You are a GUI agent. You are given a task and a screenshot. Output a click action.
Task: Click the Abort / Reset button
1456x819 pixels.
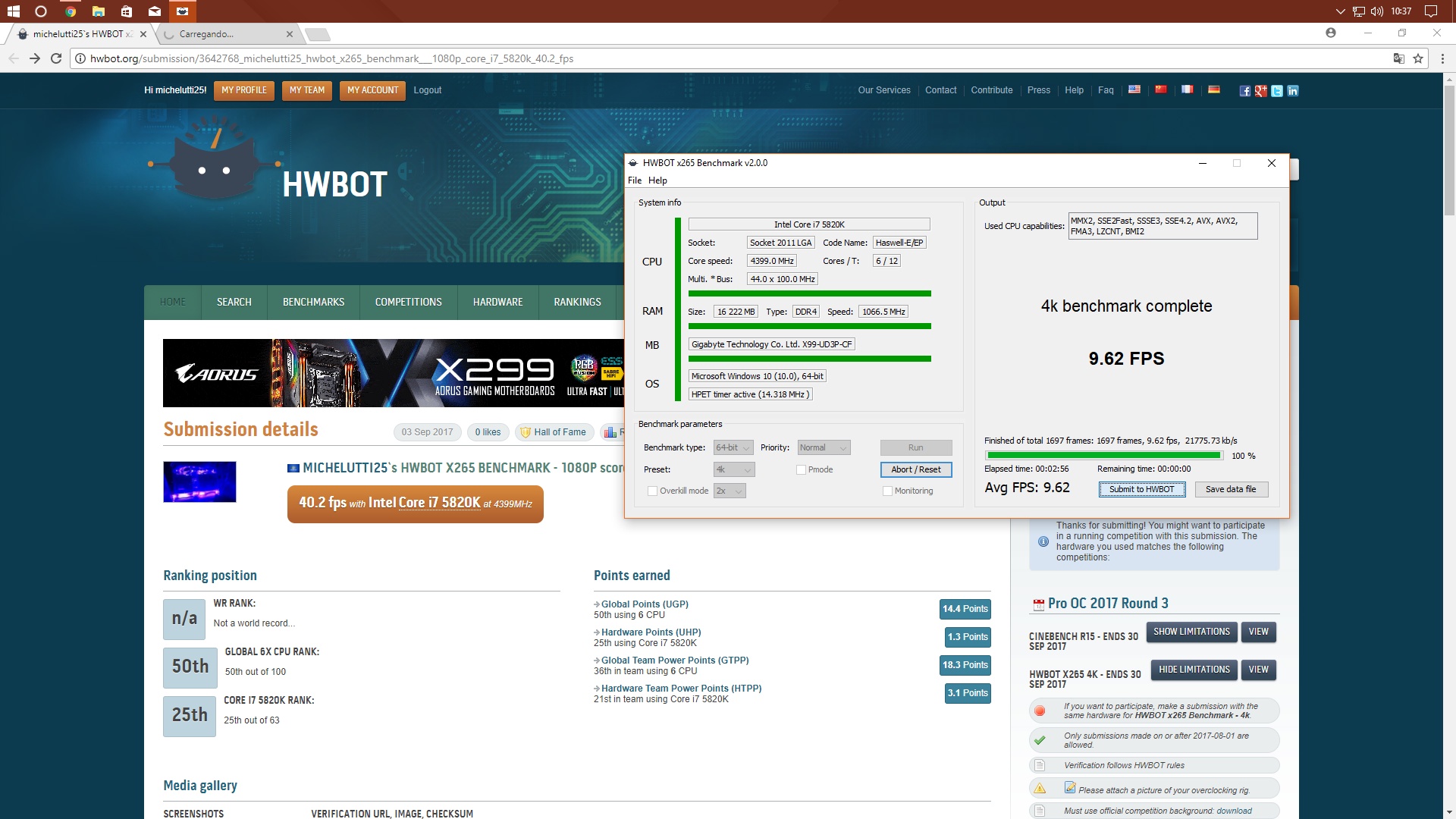tap(916, 469)
